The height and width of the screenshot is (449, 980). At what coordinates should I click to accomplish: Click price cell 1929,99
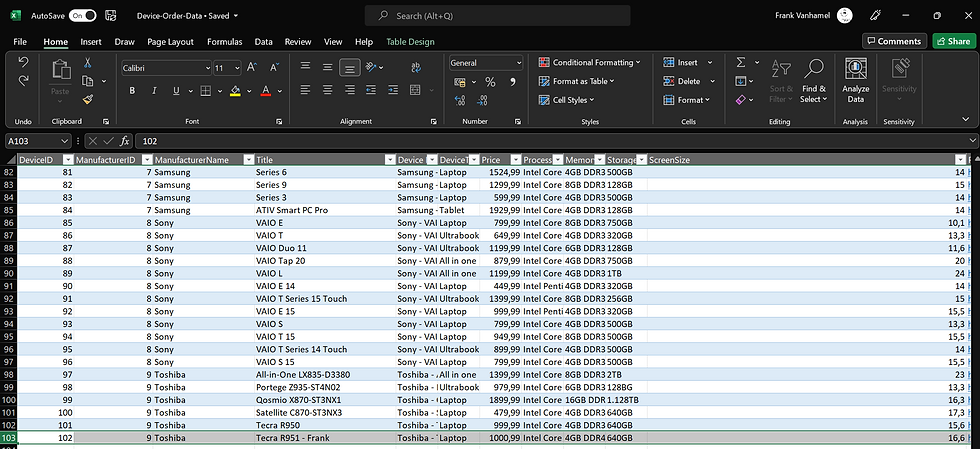pos(500,210)
